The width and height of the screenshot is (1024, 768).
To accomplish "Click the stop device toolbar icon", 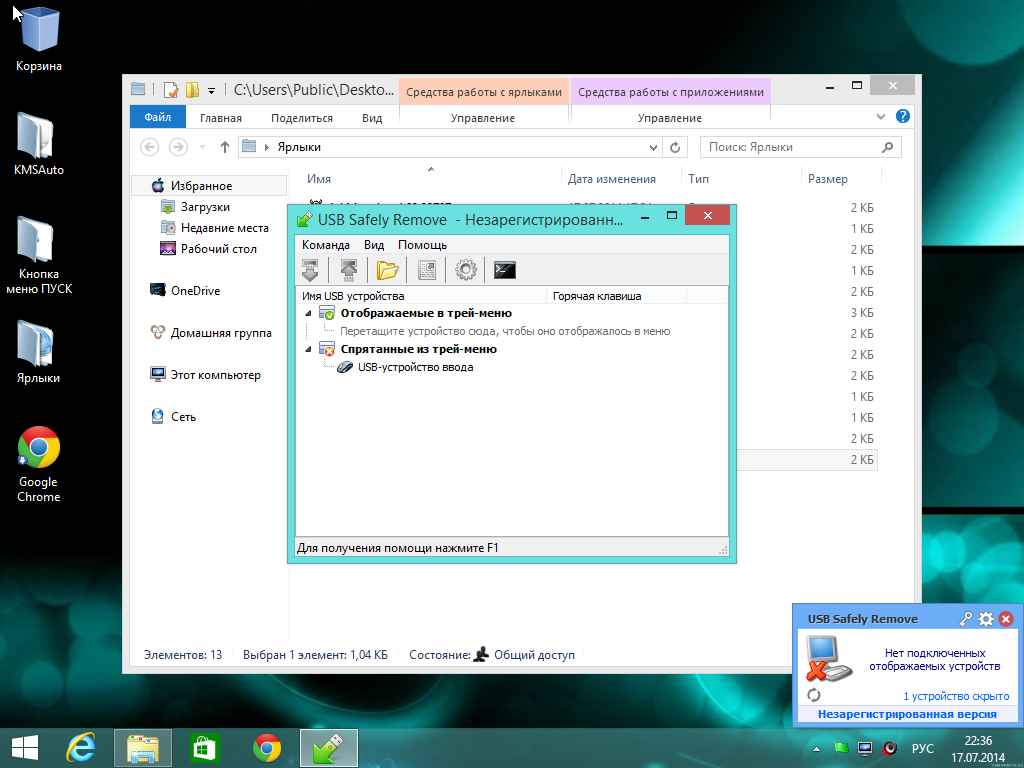I will pos(310,270).
